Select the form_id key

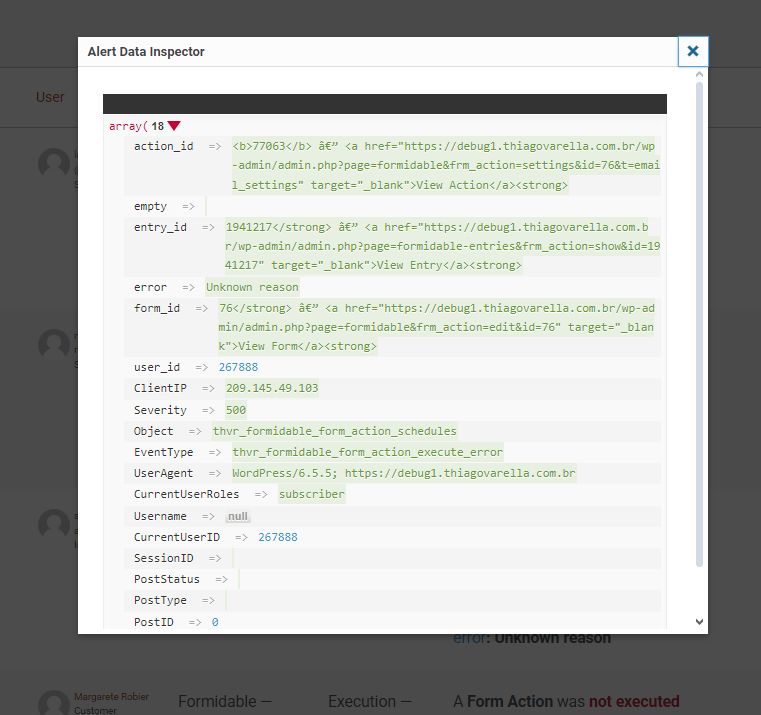point(157,308)
